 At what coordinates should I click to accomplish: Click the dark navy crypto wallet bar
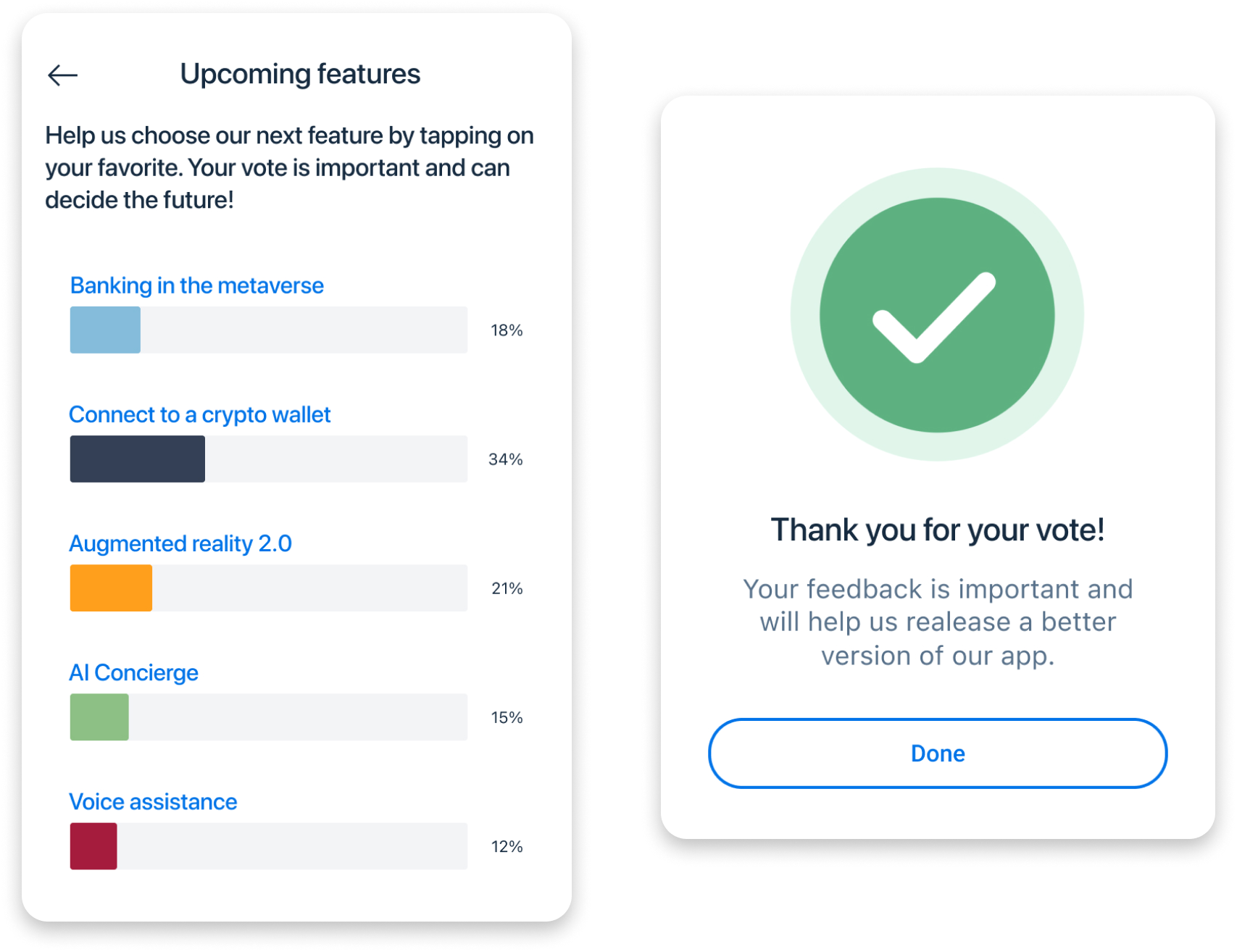(138, 459)
